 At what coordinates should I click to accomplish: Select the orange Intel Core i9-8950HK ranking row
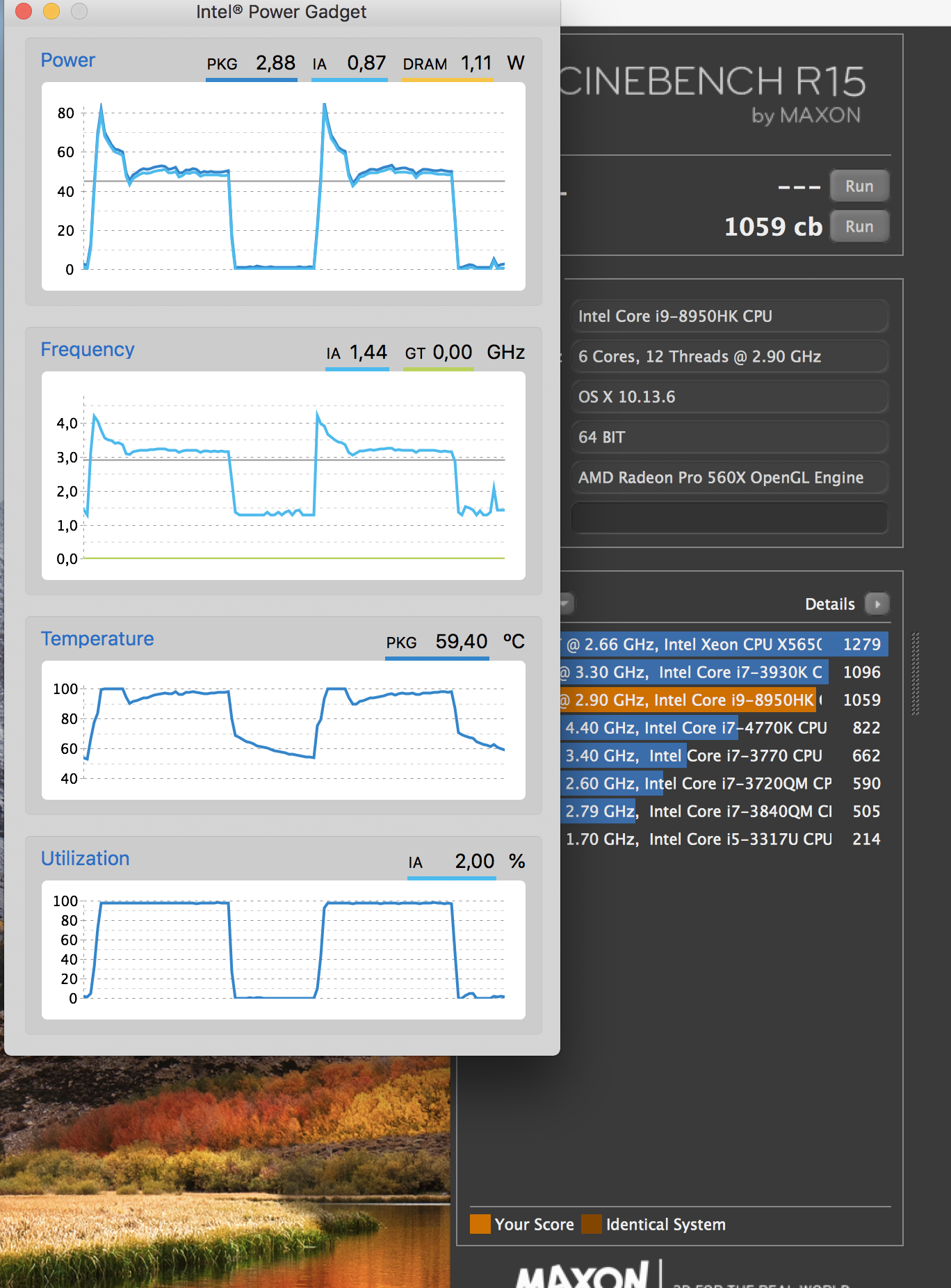click(724, 700)
